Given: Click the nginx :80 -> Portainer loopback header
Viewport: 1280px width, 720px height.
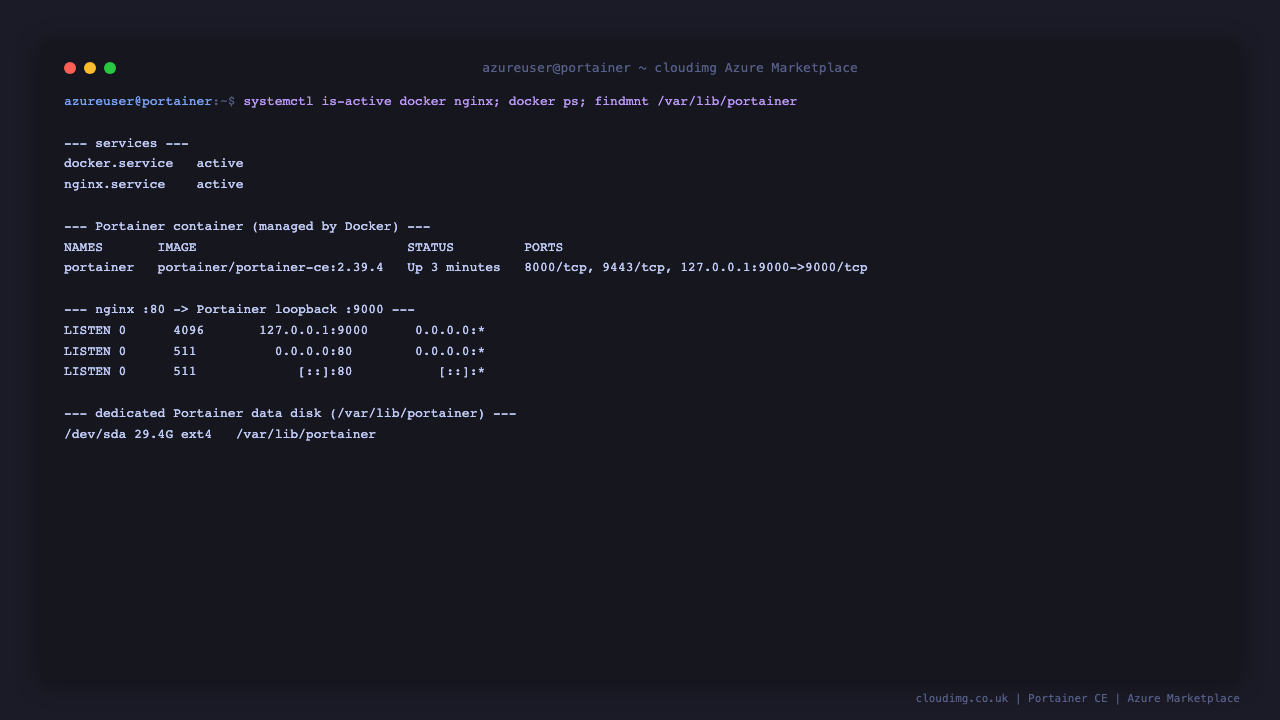Looking at the screenshot, I should click(x=239, y=310).
